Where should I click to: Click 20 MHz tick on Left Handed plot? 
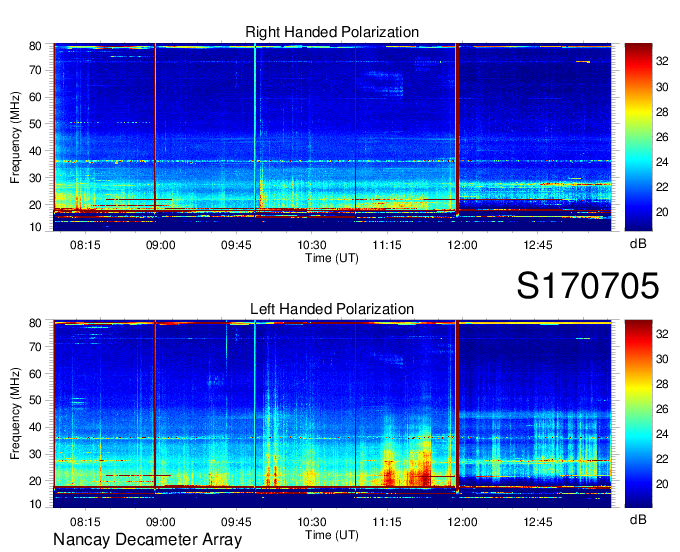pos(35,481)
